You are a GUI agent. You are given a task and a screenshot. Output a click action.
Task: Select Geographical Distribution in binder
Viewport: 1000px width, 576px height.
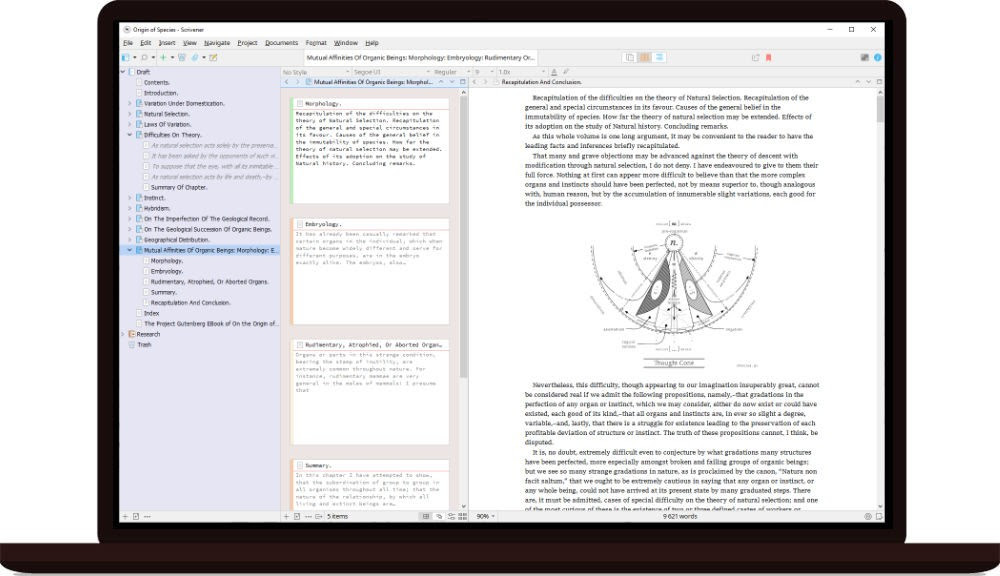coord(176,240)
